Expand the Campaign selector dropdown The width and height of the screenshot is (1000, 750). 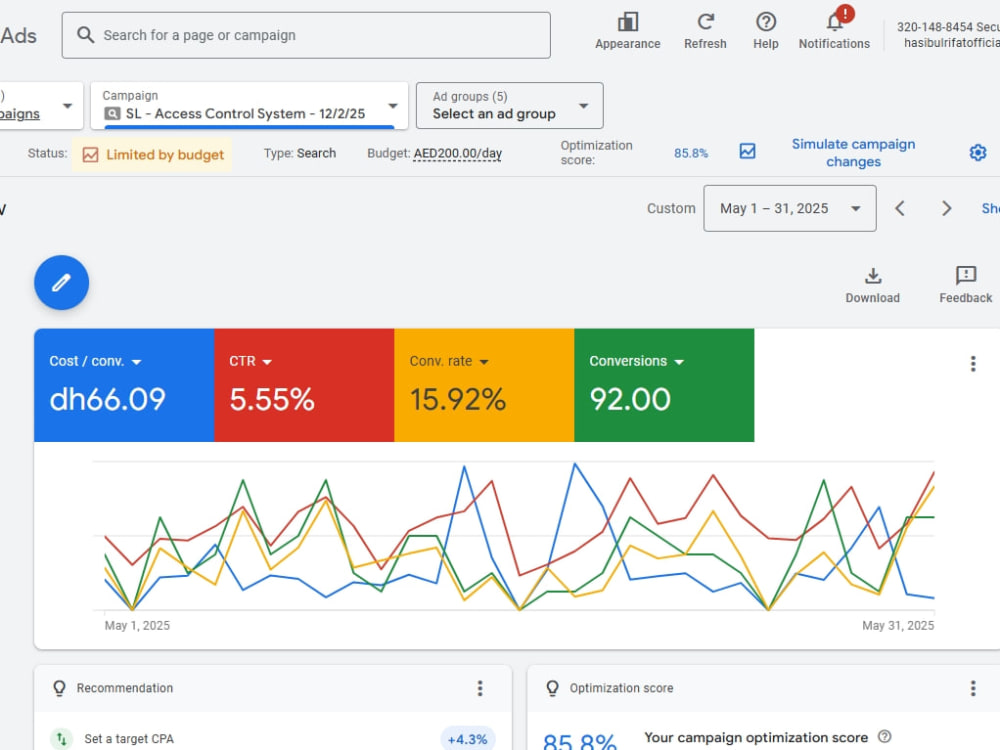tap(393, 106)
